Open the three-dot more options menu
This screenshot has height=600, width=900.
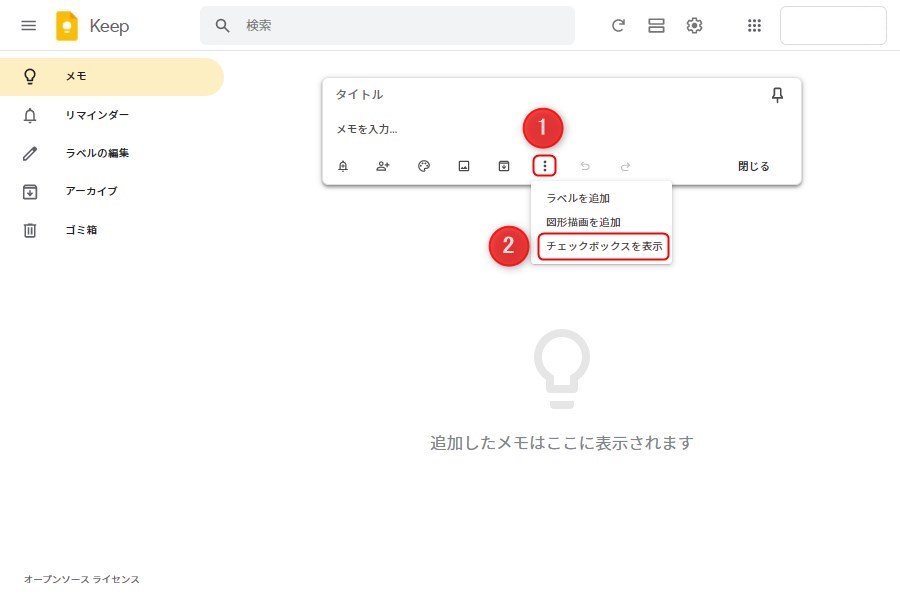click(544, 166)
